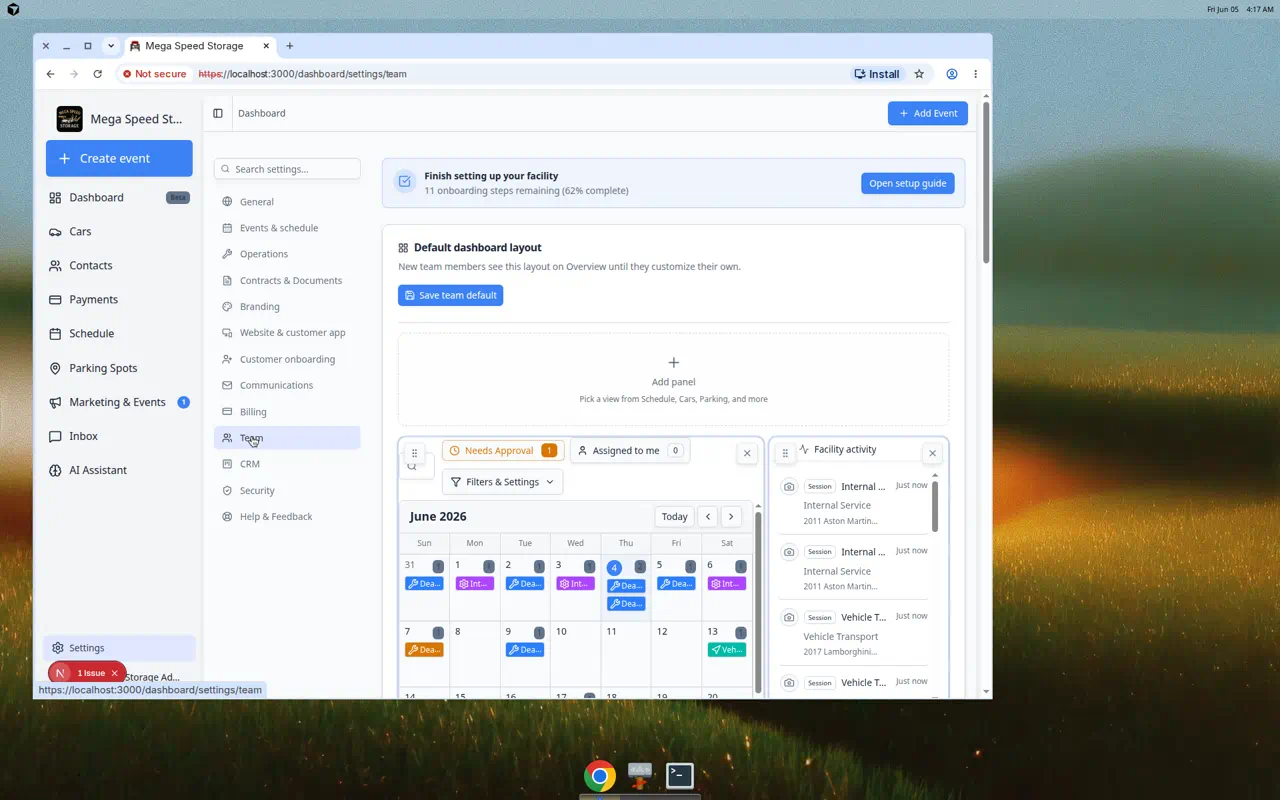Screen dimensions: 1280x800
Task: Click the Today button in calendar
Action: coord(675,516)
